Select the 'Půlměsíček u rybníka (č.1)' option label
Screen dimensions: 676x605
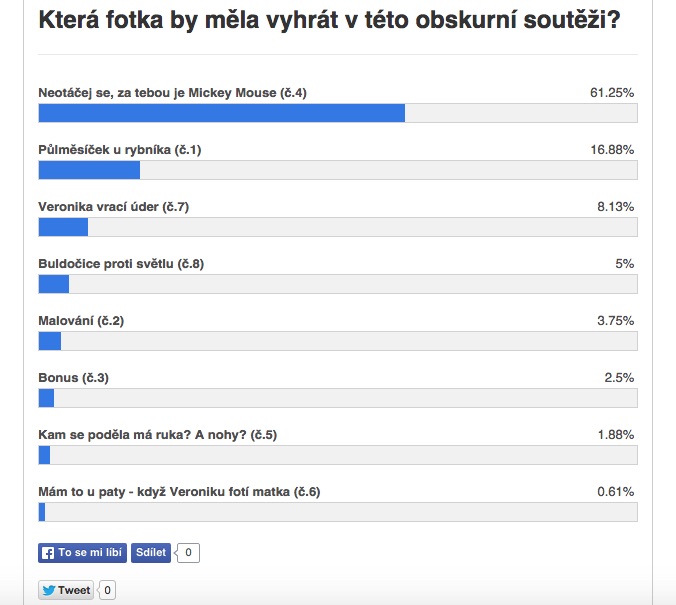coord(120,150)
